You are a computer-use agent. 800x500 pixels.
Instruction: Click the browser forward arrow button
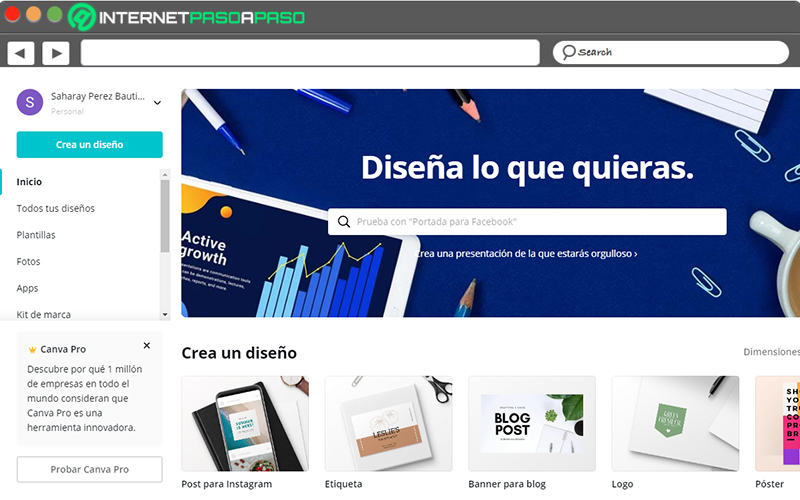click(x=56, y=53)
